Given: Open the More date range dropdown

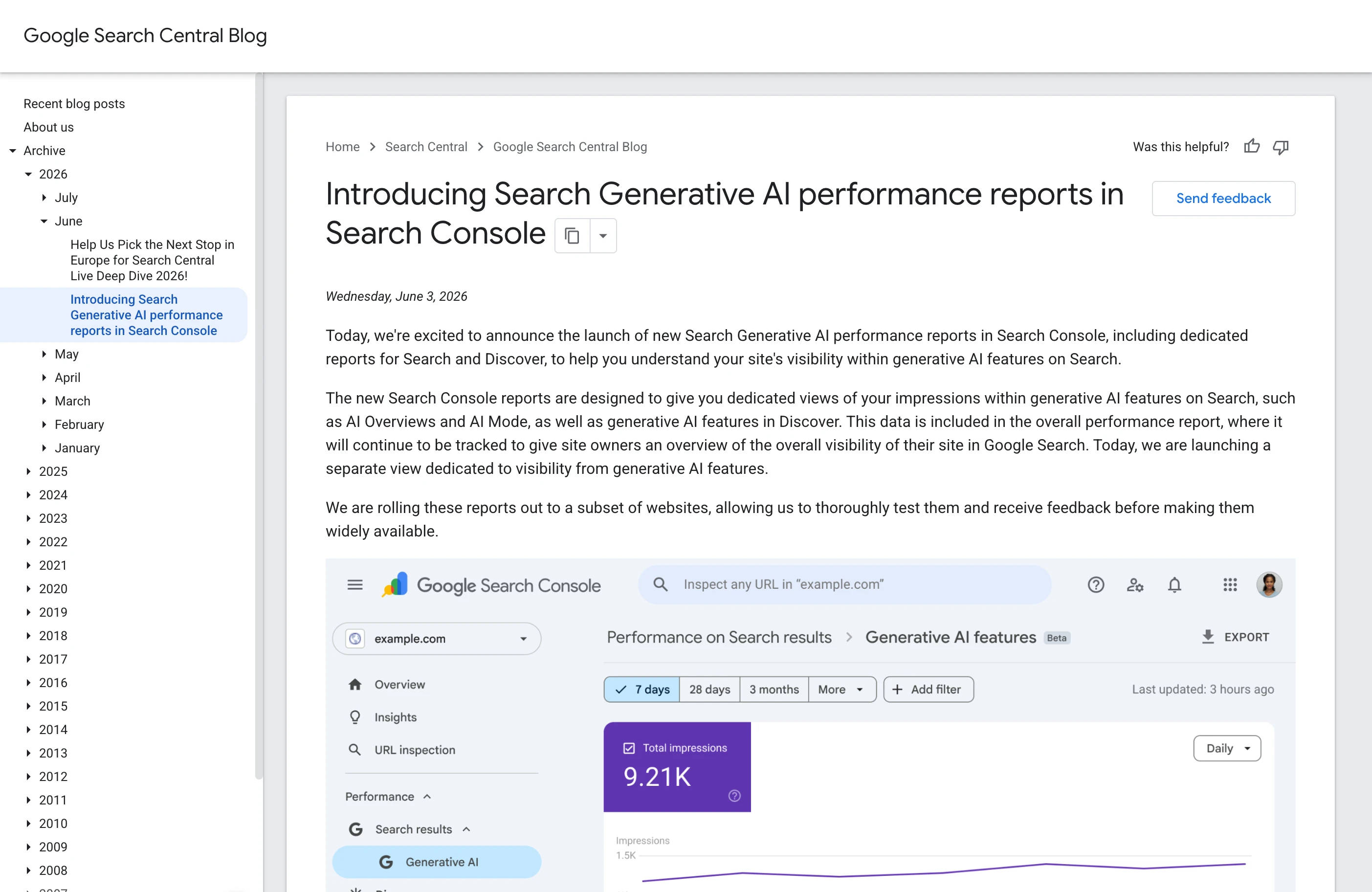Looking at the screenshot, I should coord(841,689).
